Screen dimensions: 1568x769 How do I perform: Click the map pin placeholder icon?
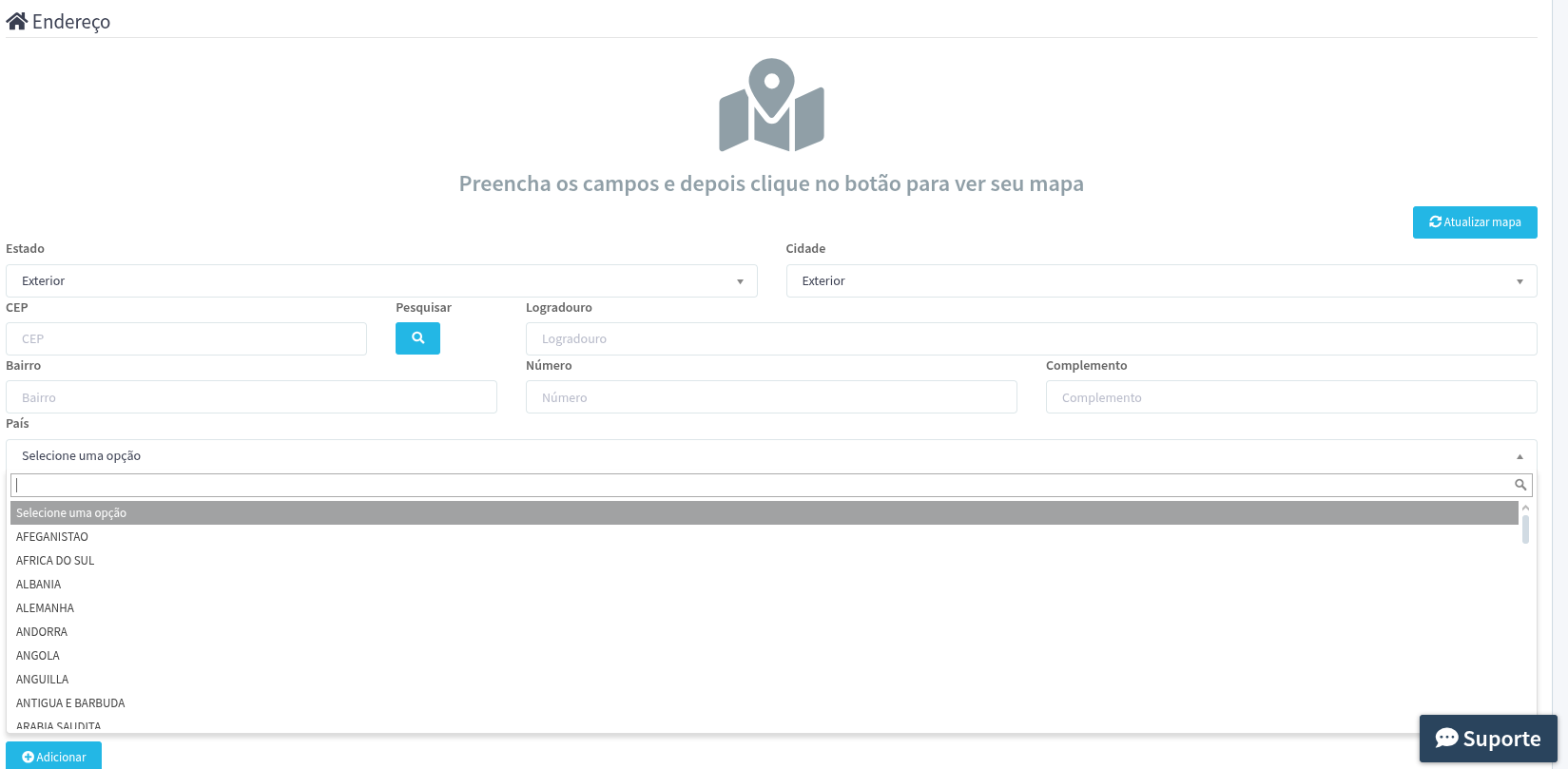[x=771, y=106]
